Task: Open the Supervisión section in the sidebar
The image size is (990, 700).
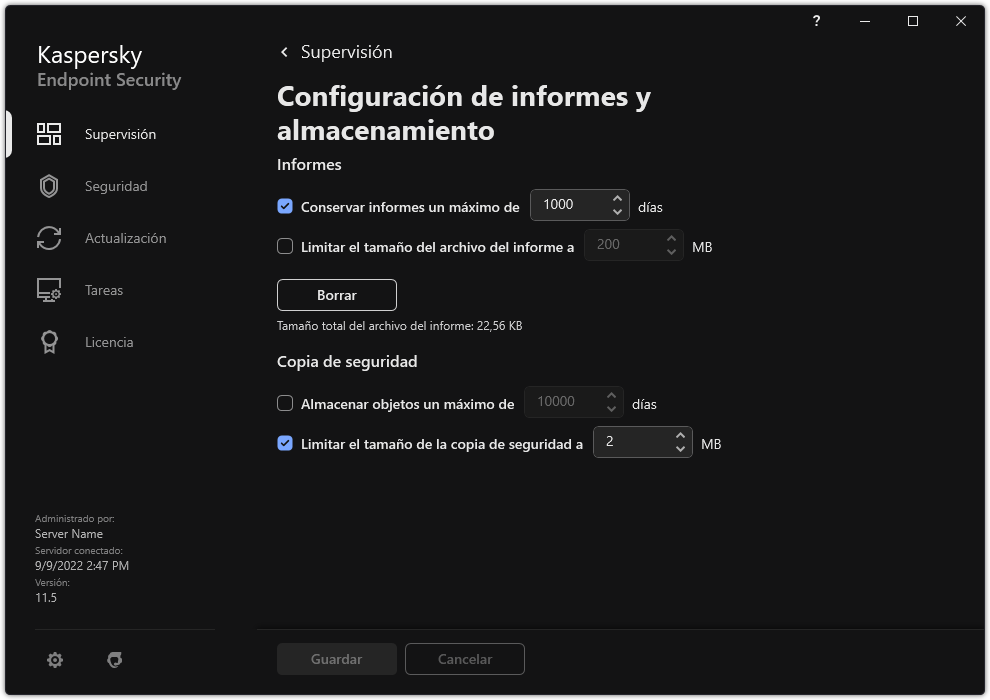Action: (119, 133)
